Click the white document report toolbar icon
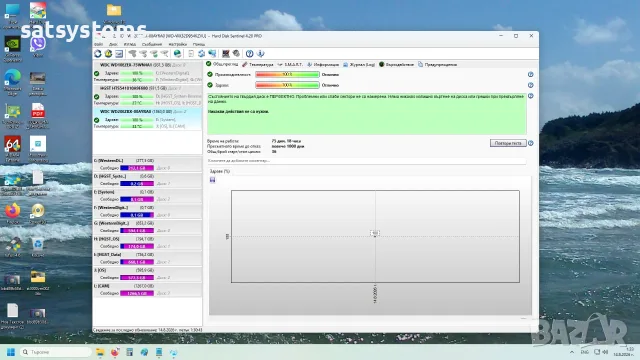 click(x=191, y=53)
